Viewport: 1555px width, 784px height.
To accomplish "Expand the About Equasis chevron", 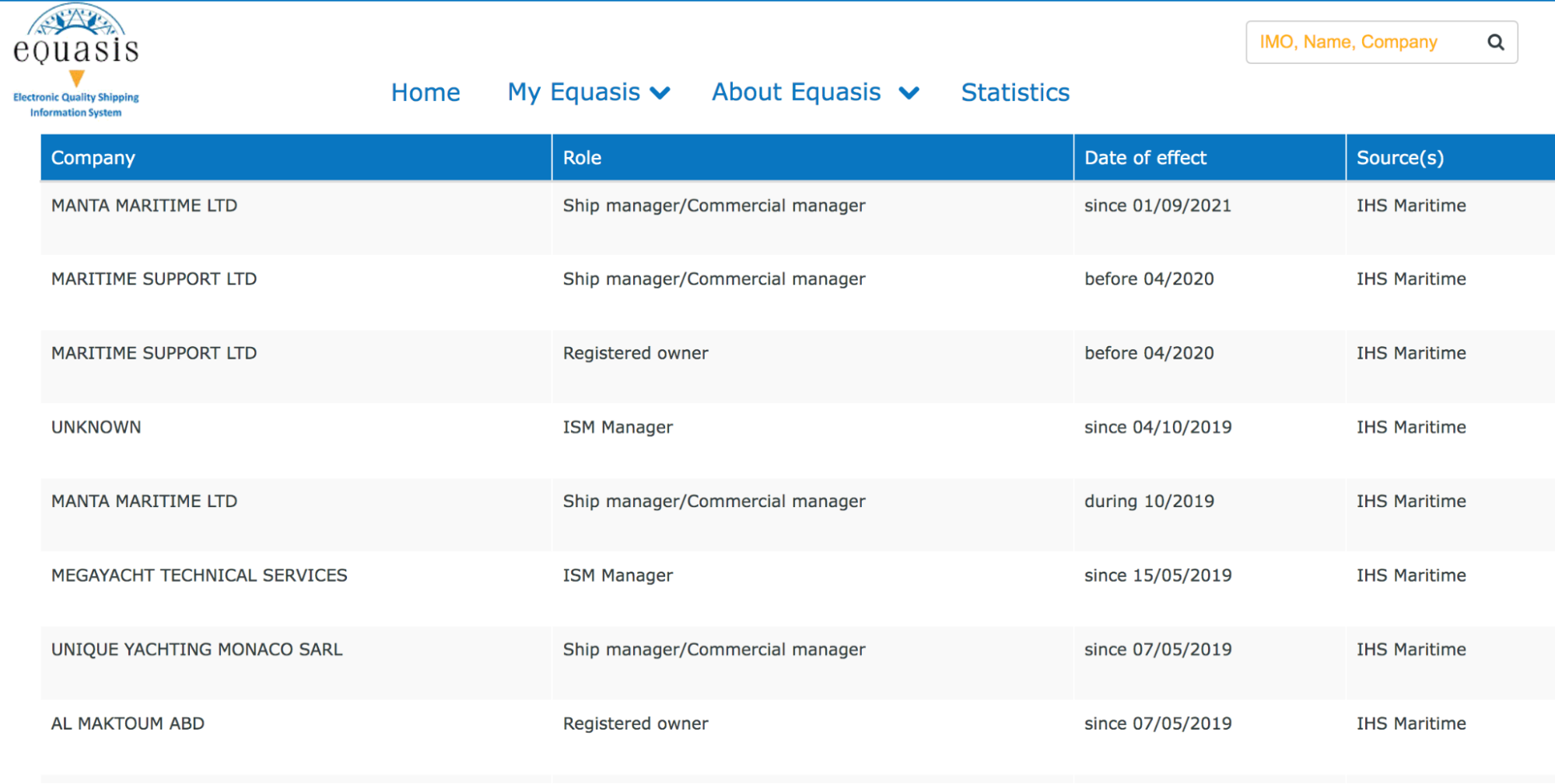I will point(909,93).
